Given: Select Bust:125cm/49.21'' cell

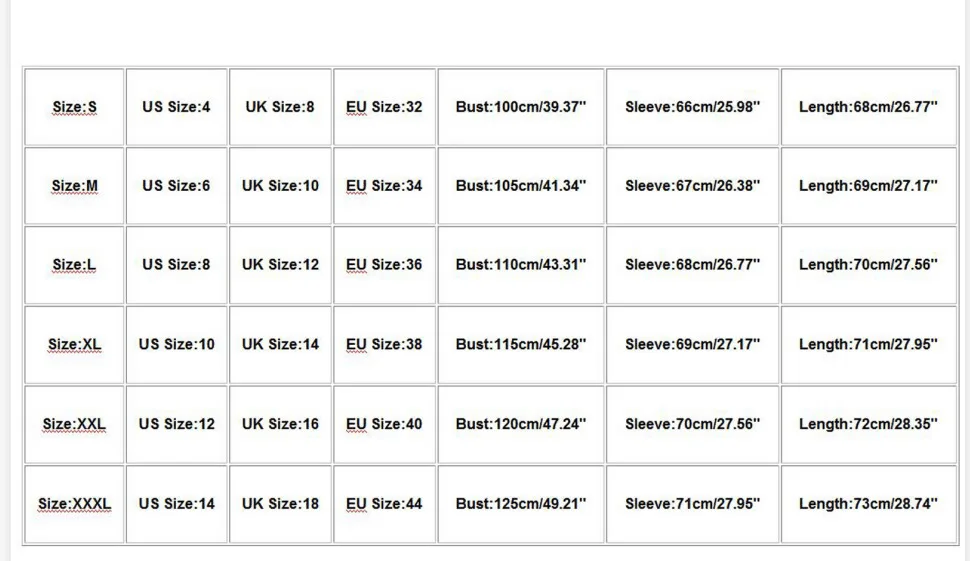Looking at the screenshot, I should coord(521,504).
